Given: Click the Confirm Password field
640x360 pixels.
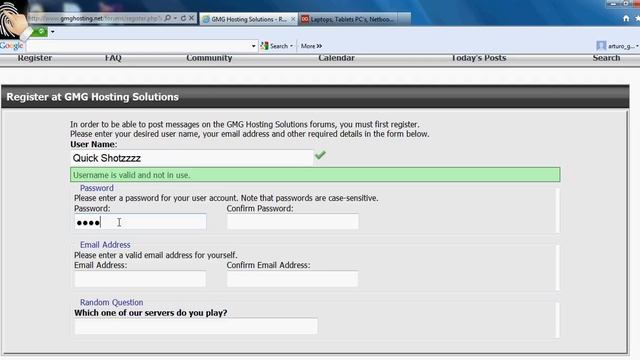Looking at the screenshot, I should pos(293,222).
